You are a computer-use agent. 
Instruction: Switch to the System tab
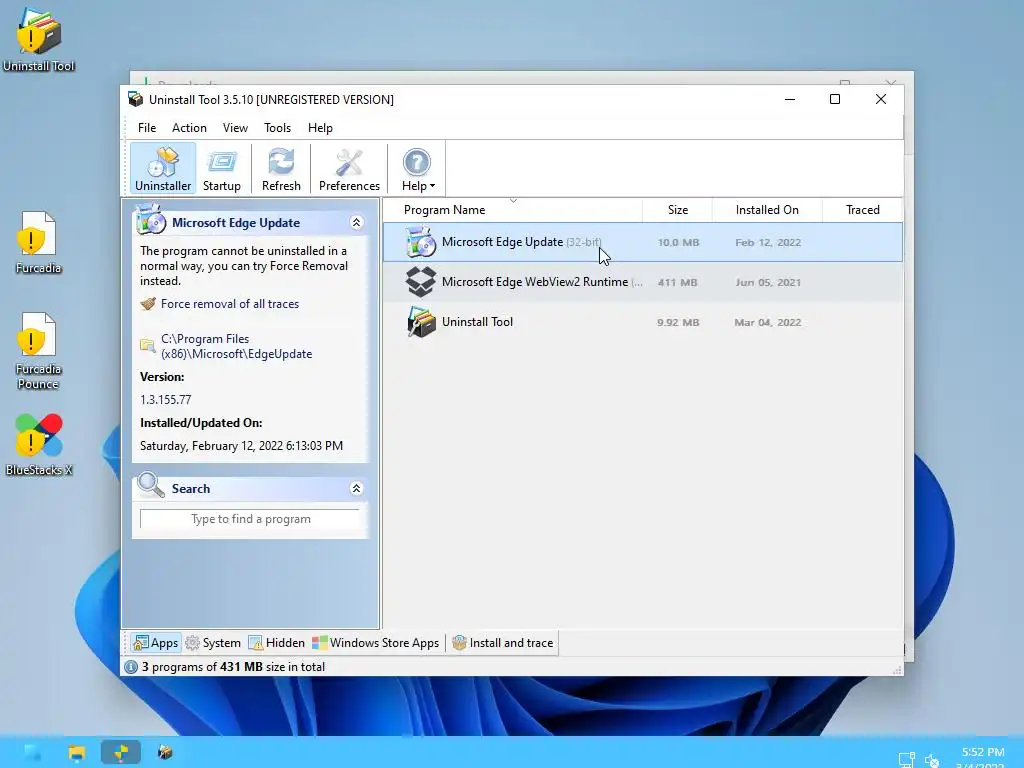click(x=213, y=643)
